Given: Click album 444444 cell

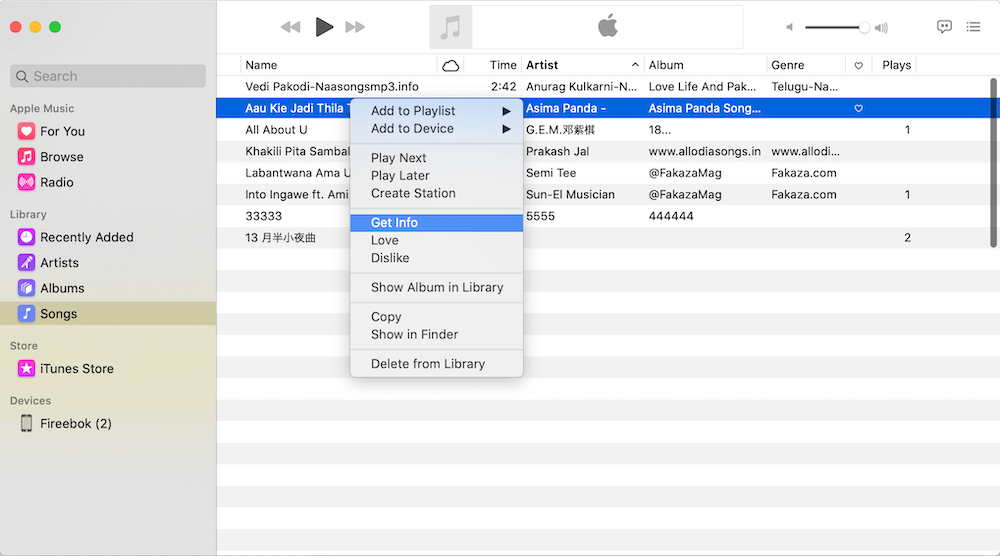Looking at the screenshot, I should click(x=671, y=216).
